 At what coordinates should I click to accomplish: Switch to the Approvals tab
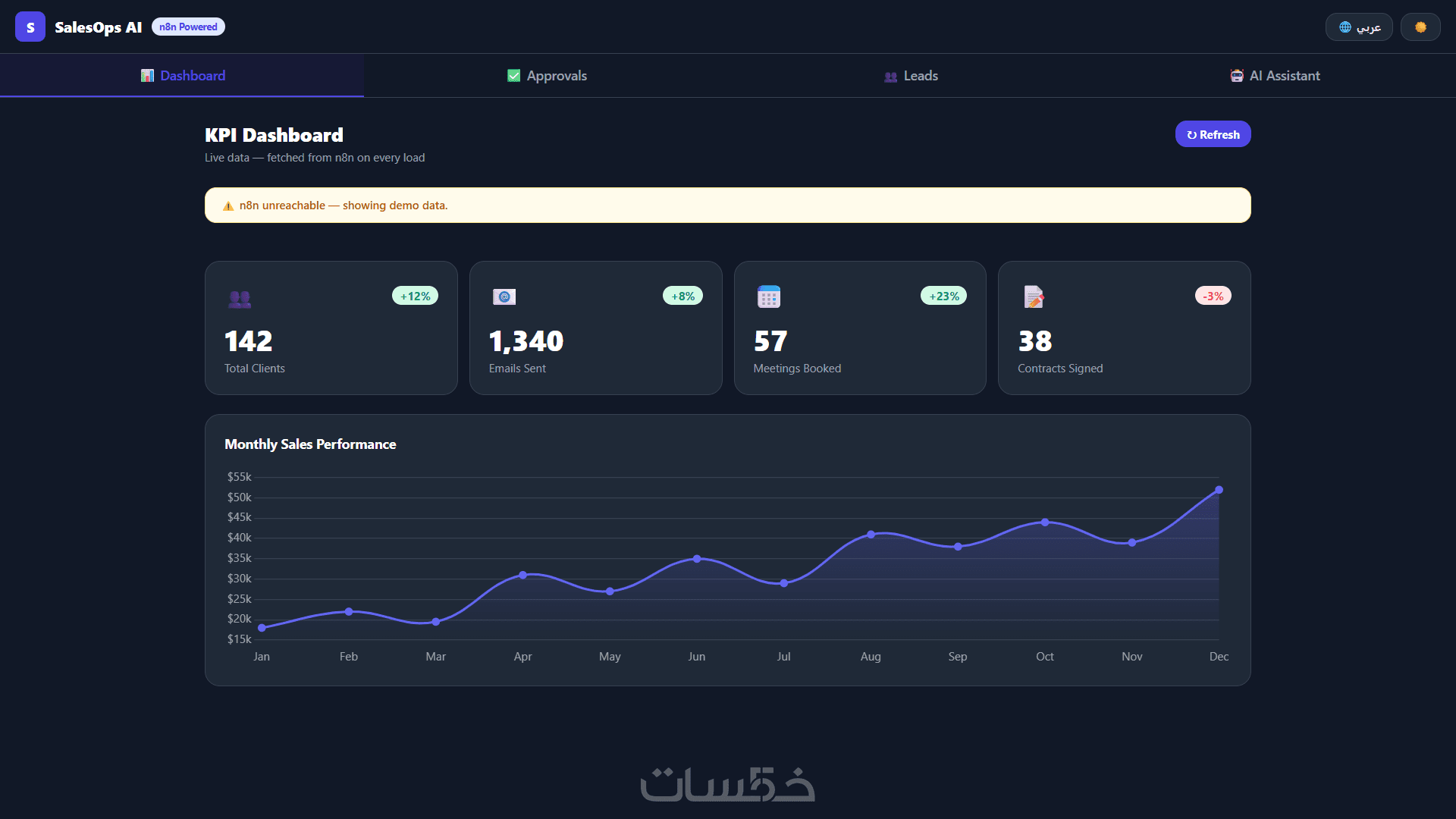coord(547,76)
